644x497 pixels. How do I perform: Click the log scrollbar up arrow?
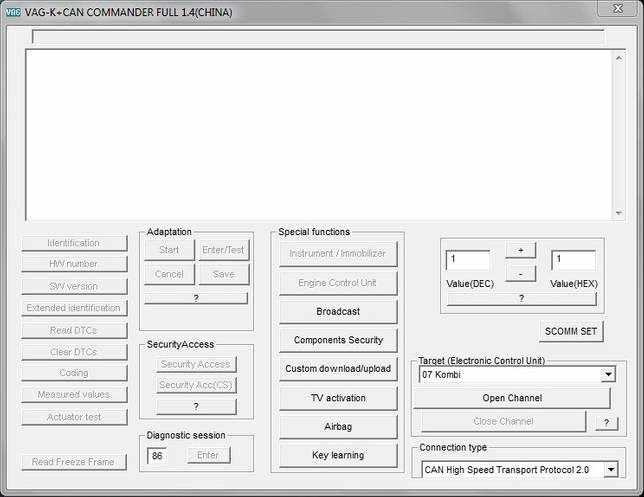[x=619, y=58]
